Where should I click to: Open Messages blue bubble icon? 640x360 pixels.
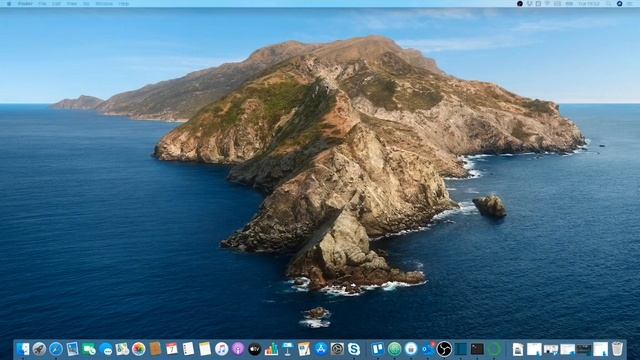coord(106,349)
